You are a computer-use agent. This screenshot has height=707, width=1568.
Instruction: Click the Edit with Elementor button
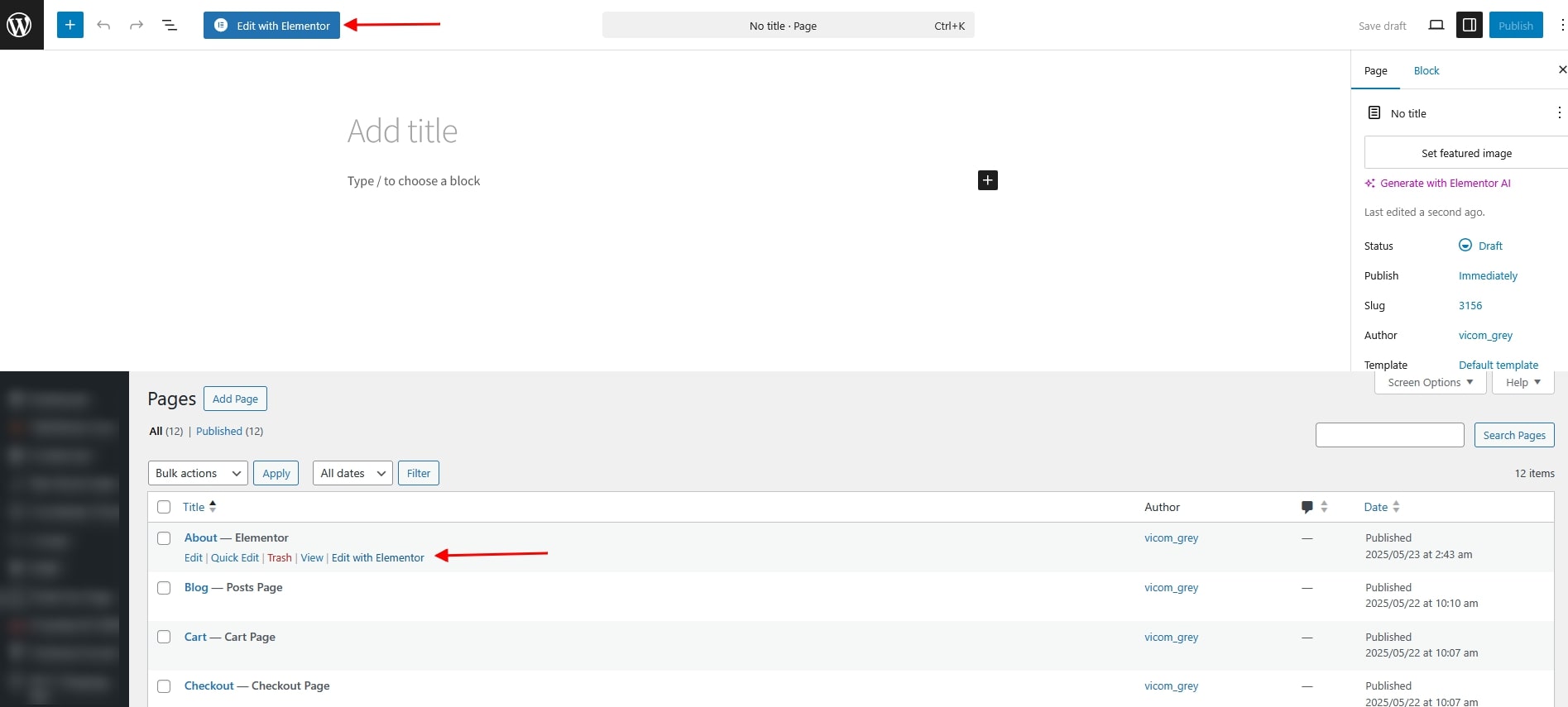[x=271, y=26]
